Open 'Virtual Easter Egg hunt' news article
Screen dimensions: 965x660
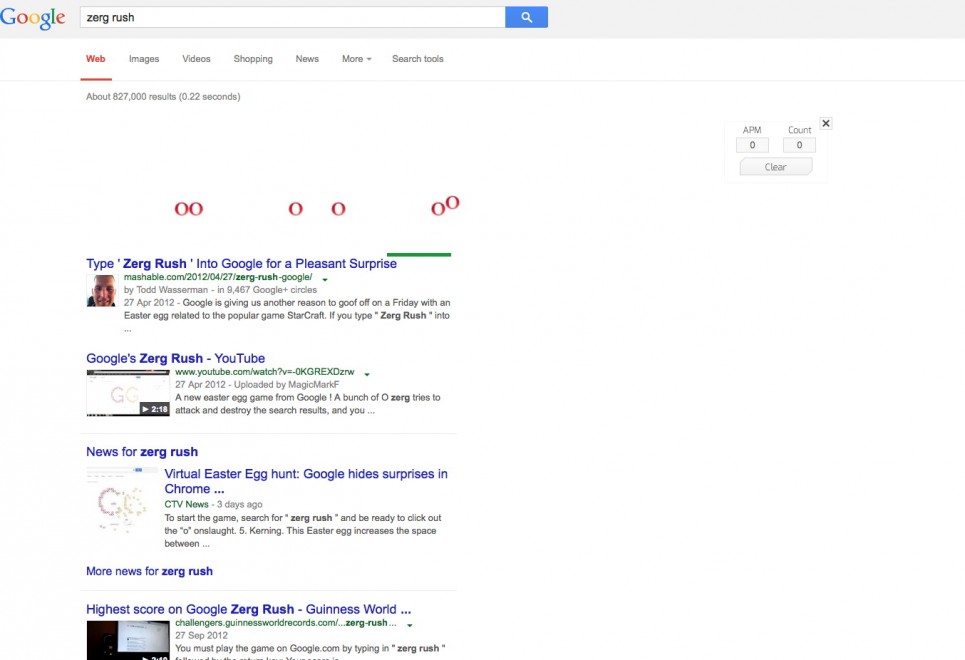pos(306,481)
